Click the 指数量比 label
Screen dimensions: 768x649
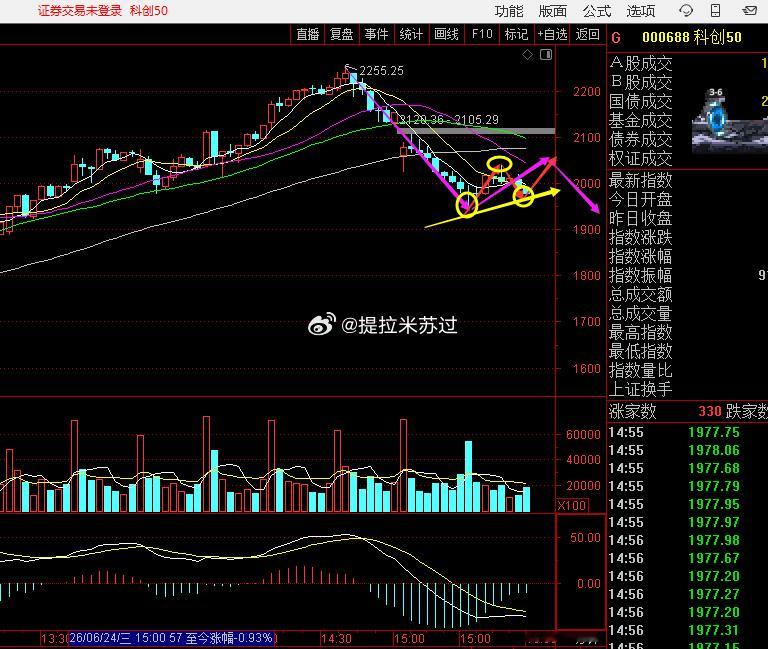(x=641, y=370)
